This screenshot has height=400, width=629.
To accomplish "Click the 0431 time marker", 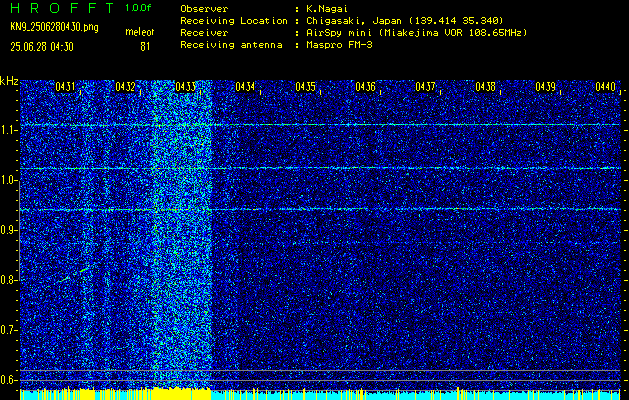I will tap(65, 87).
